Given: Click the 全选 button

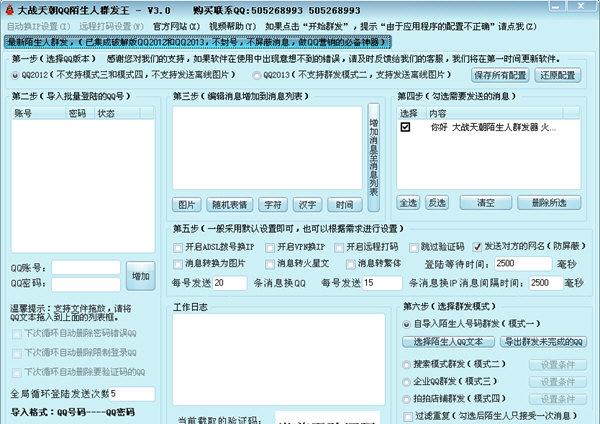Looking at the screenshot, I should (408, 203).
